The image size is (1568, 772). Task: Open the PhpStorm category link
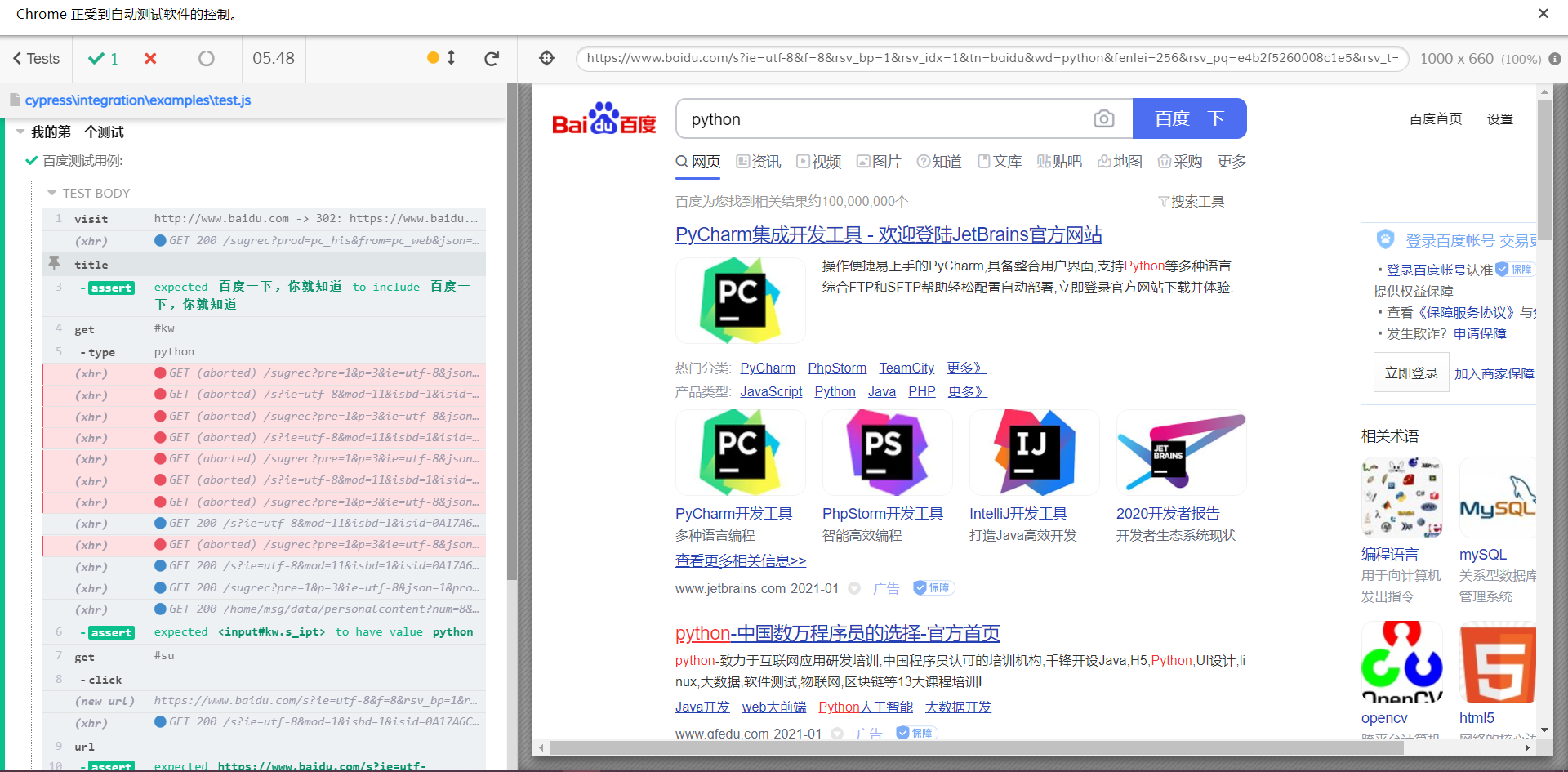coord(837,368)
